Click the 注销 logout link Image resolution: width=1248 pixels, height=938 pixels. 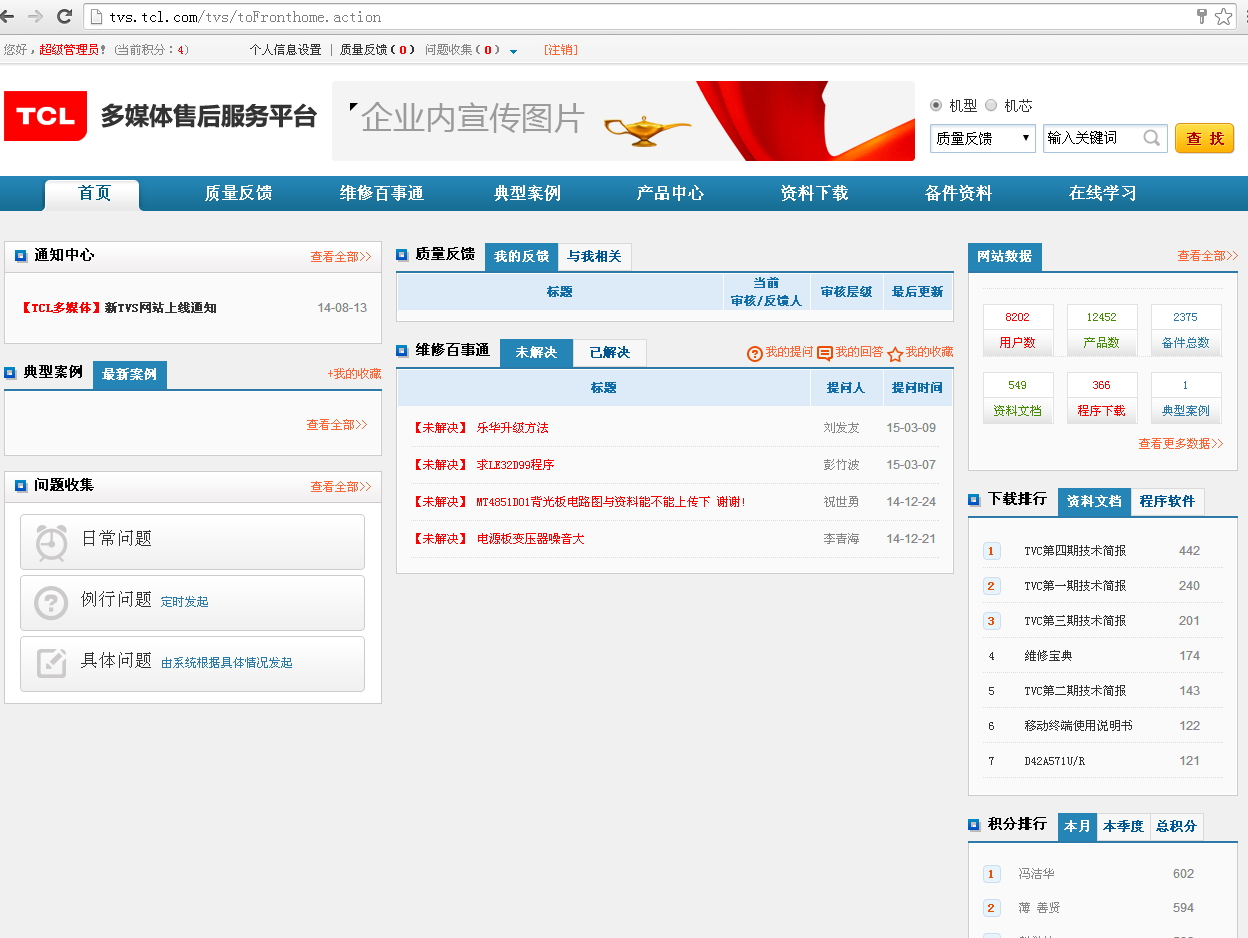click(x=560, y=50)
